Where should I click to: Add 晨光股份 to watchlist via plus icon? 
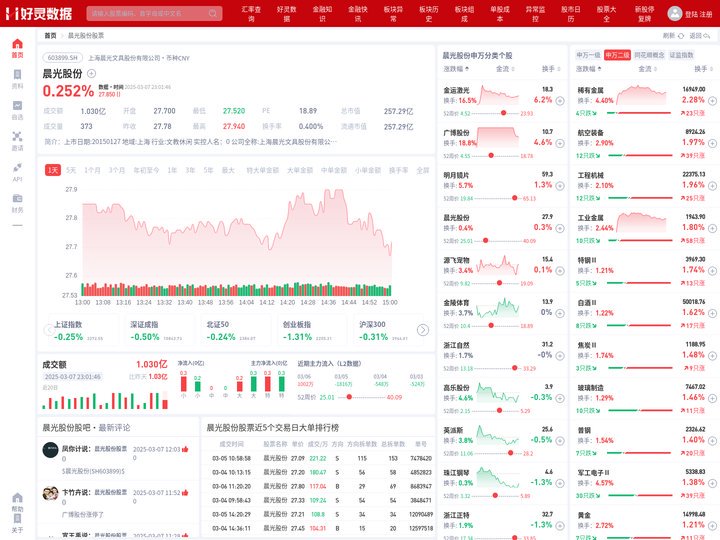tap(91, 73)
